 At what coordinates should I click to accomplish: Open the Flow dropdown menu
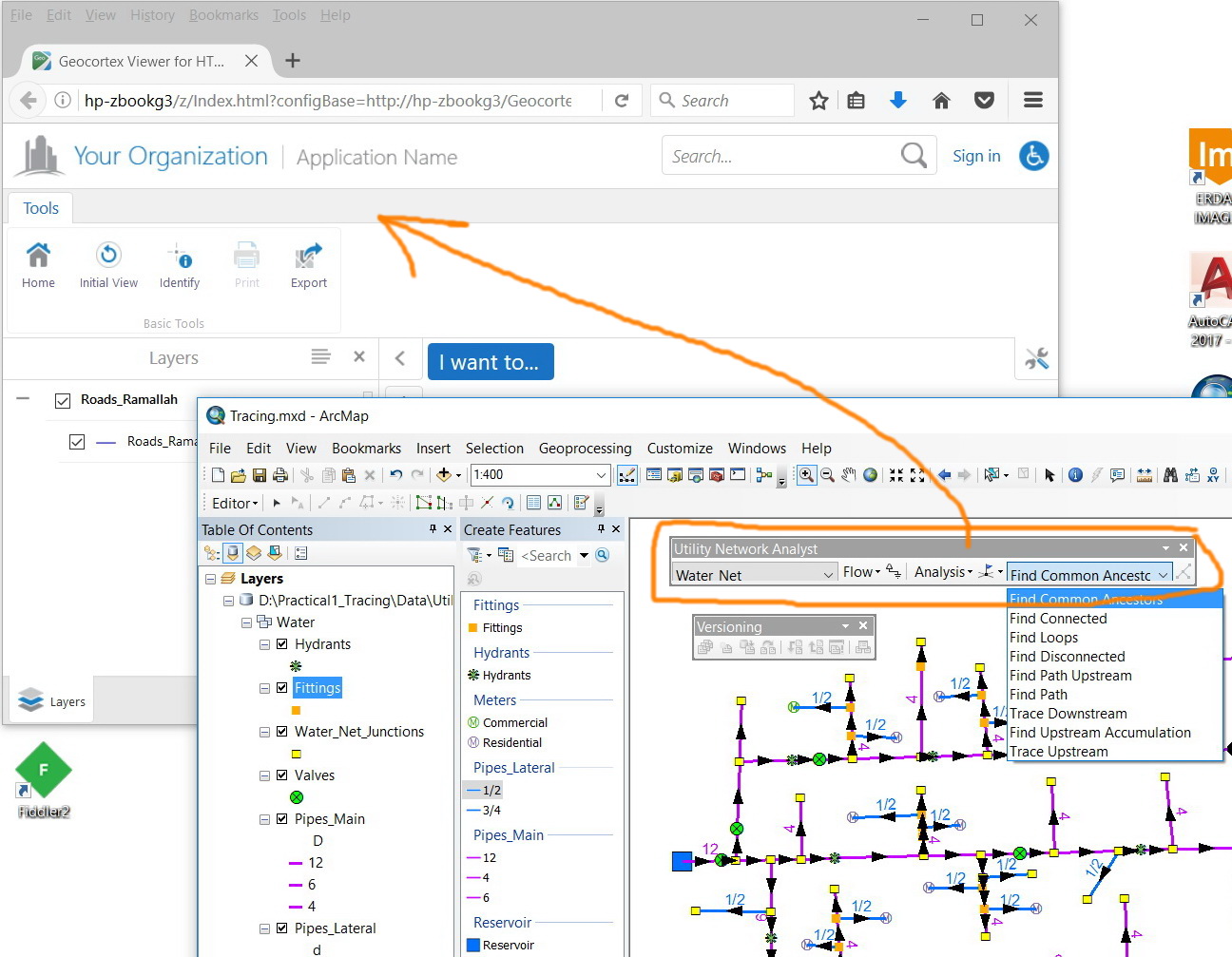click(x=861, y=572)
